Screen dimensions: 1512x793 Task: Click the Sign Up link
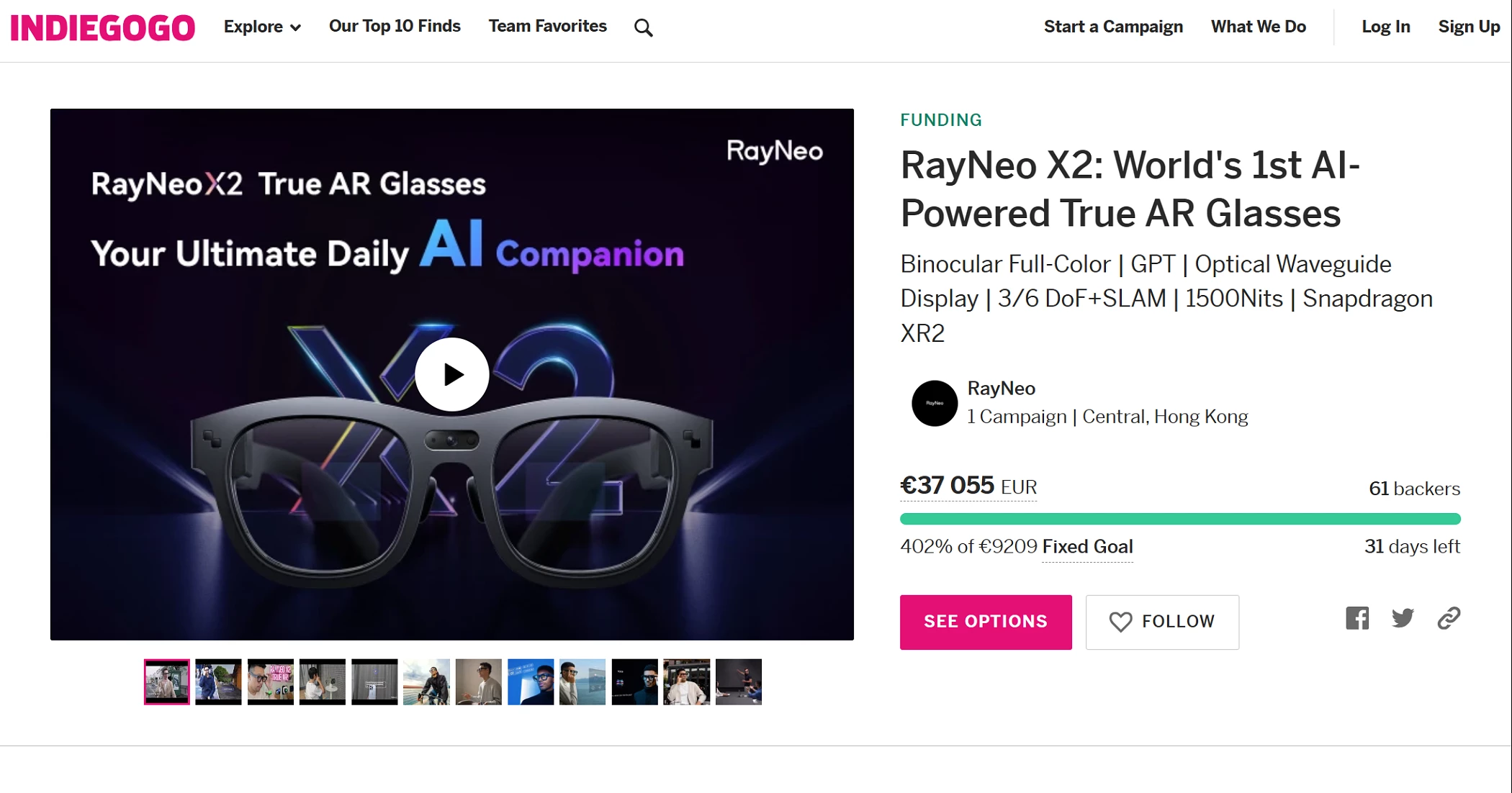tap(1469, 27)
